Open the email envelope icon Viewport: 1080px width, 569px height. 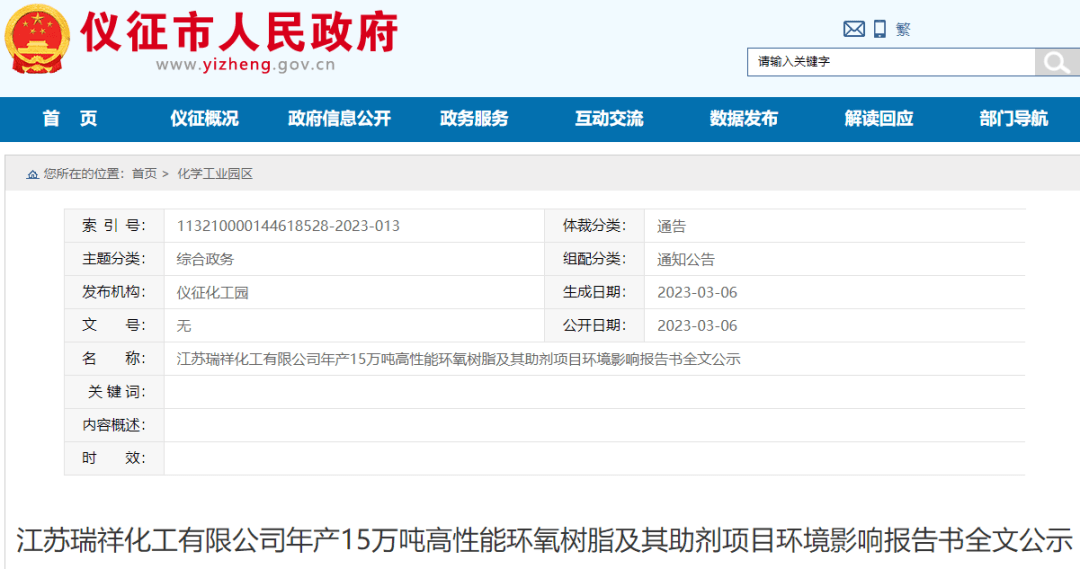(853, 29)
